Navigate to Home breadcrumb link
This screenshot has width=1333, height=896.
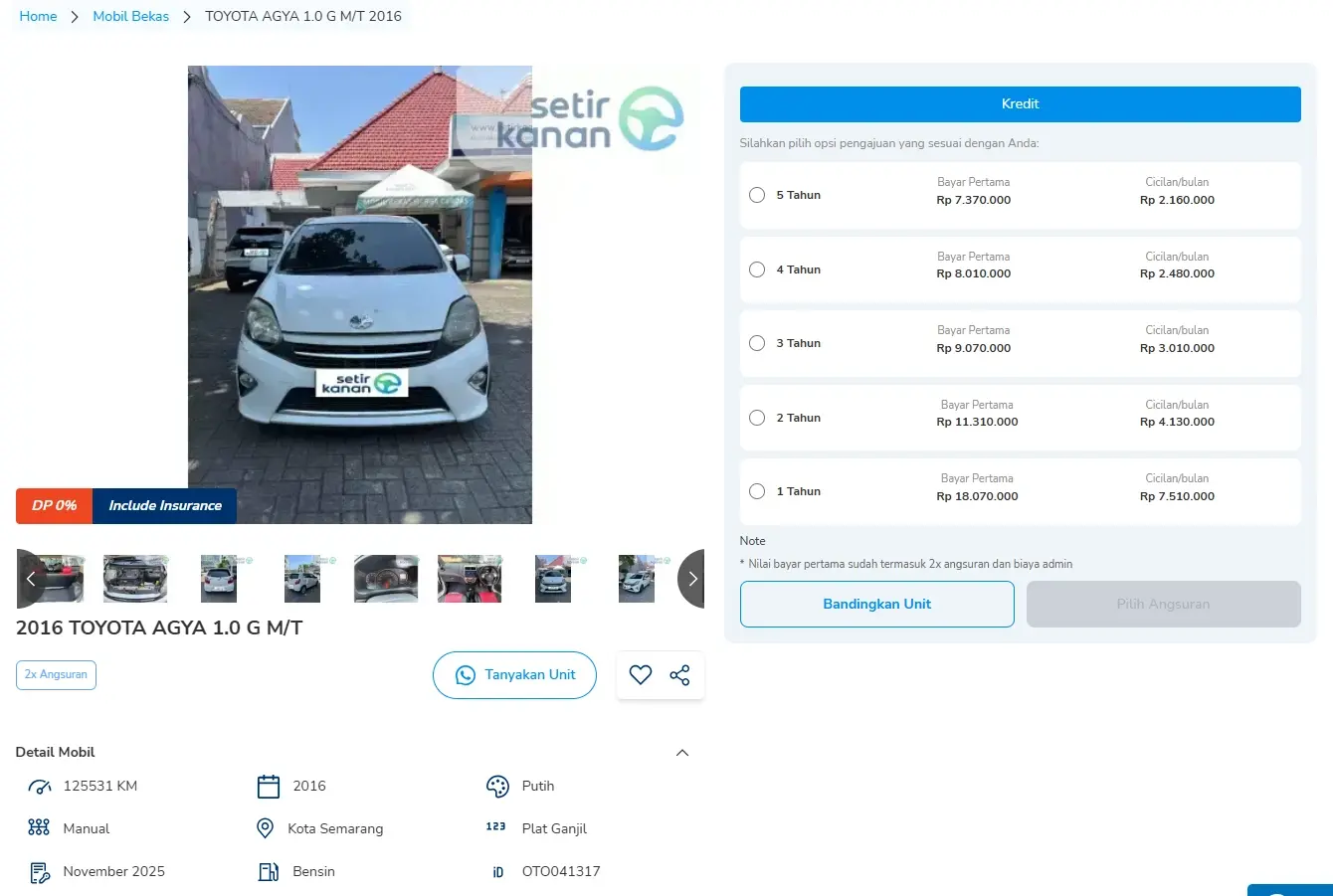tap(38, 17)
